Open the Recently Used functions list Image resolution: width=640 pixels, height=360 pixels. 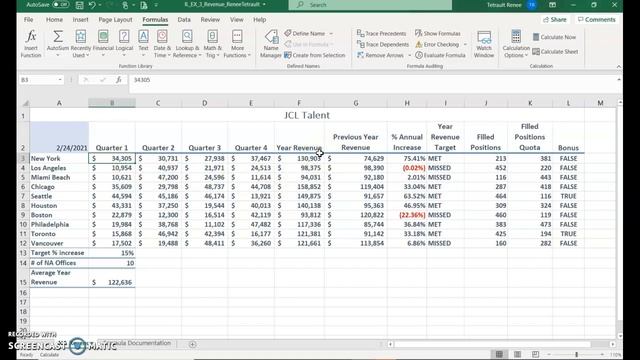tap(80, 44)
